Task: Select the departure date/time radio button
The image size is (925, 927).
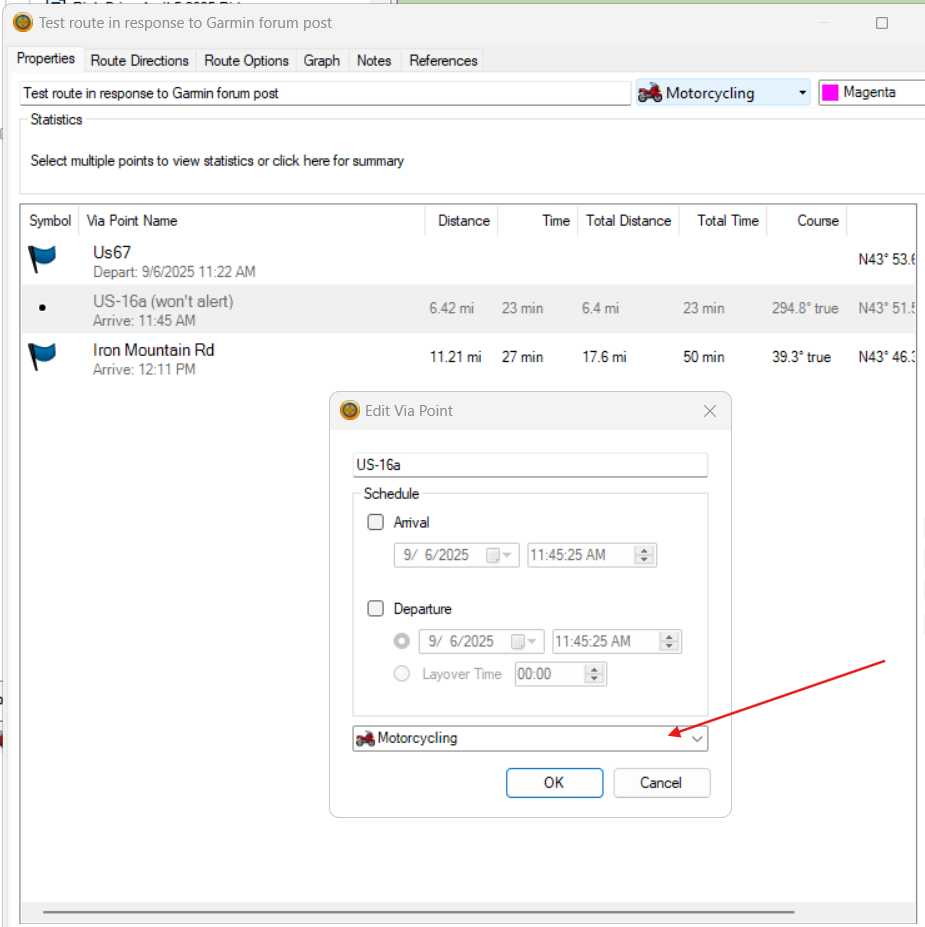Action: click(402, 641)
